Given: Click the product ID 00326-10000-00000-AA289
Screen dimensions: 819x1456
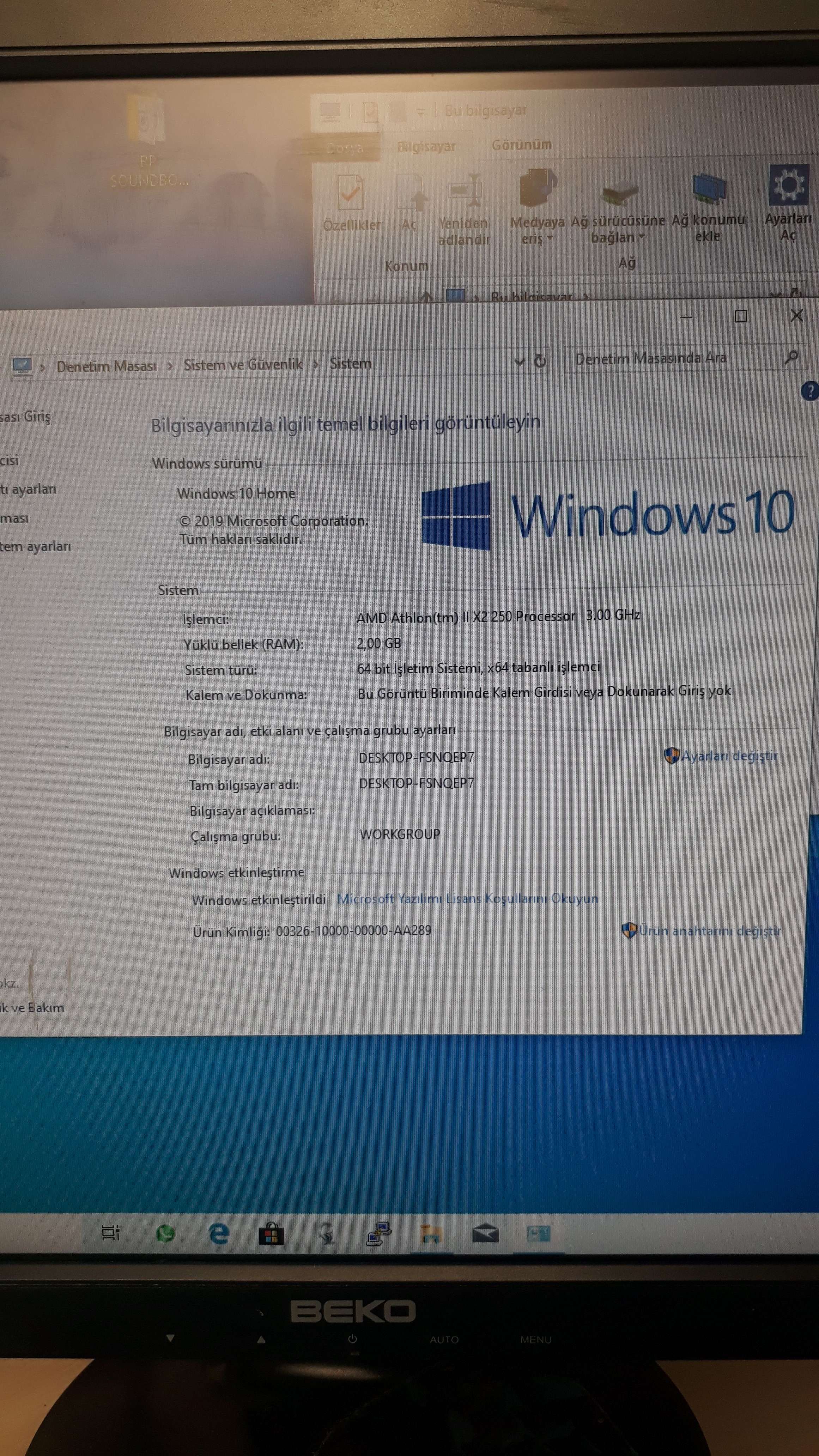Looking at the screenshot, I should pos(353,931).
